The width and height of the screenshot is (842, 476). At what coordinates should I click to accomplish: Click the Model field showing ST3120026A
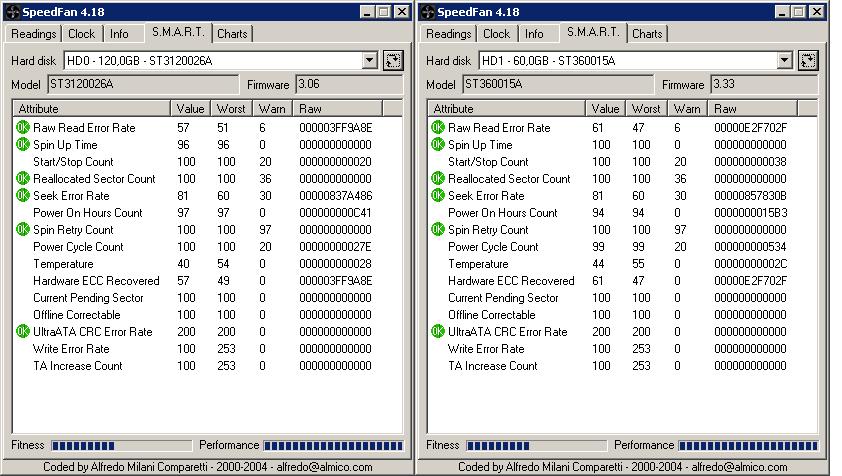point(143,84)
